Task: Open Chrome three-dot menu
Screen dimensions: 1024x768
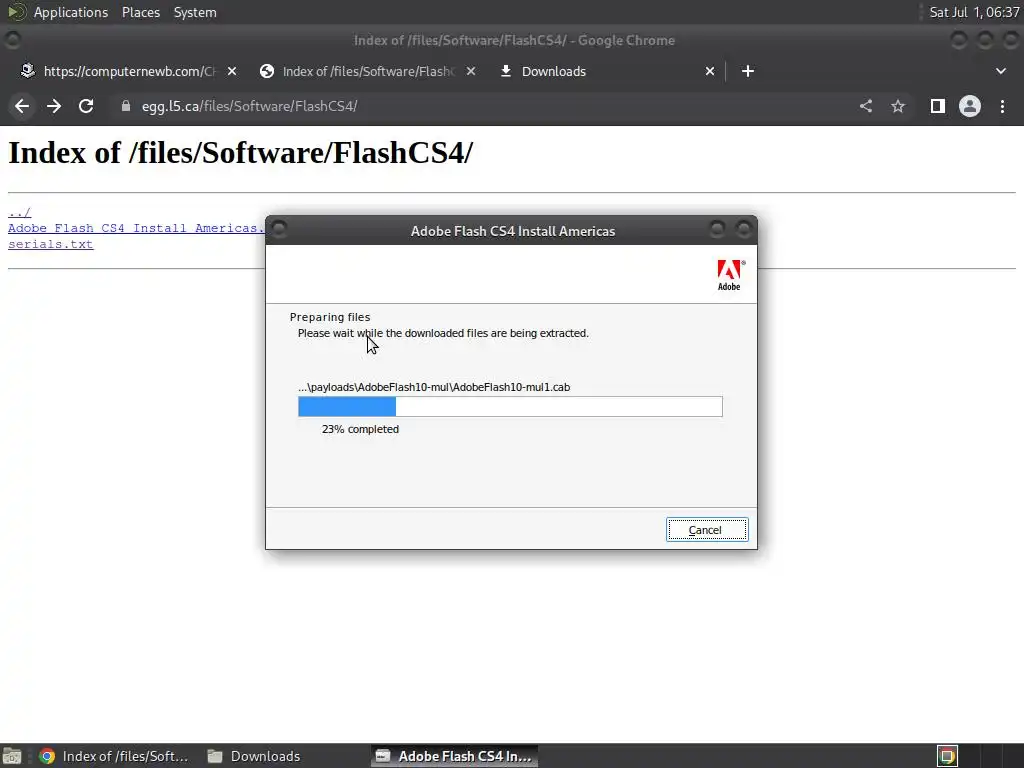Action: [x=1002, y=106]
